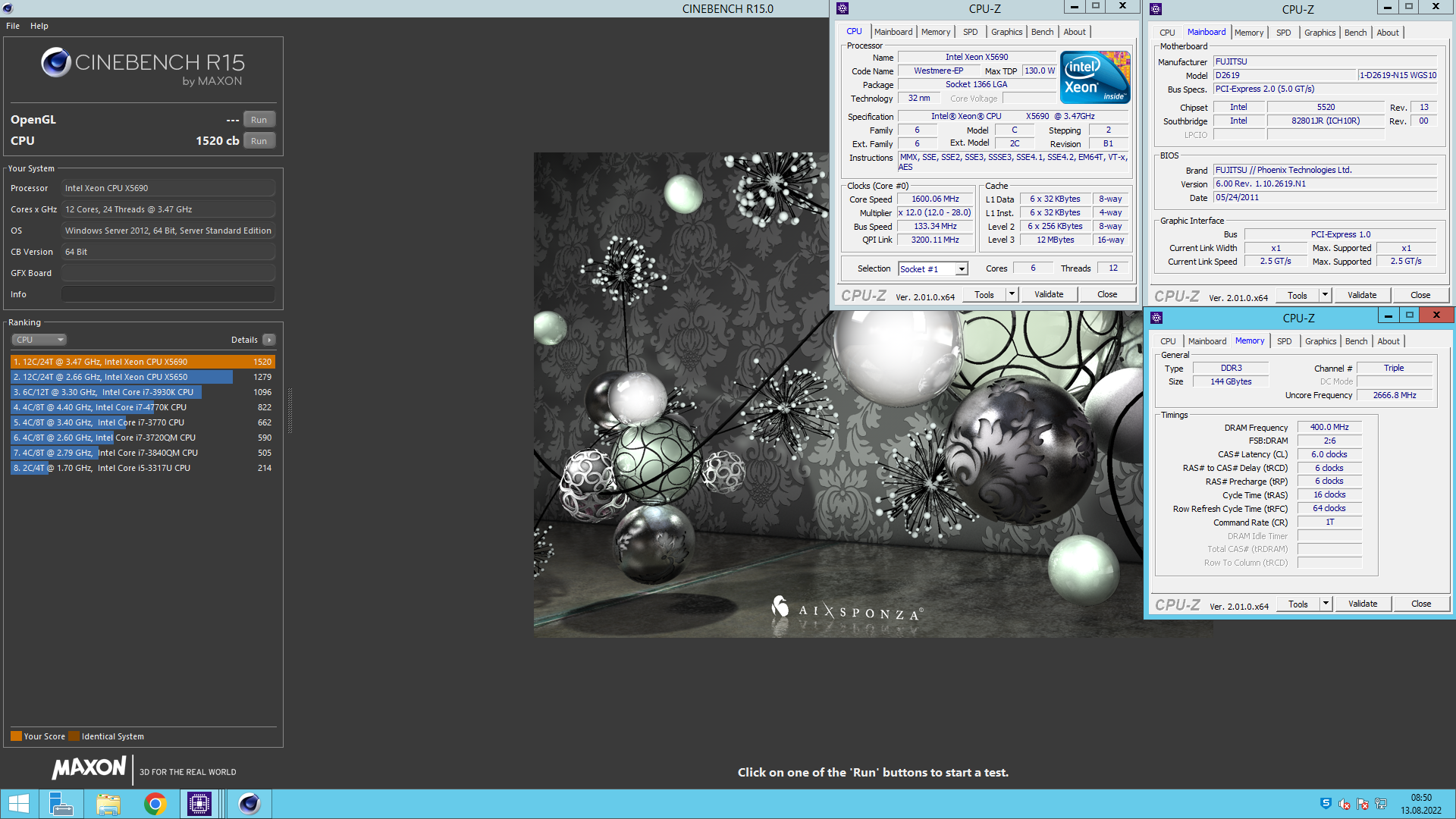Click Tools button in CPU-Z CPU window

[984, 294]
